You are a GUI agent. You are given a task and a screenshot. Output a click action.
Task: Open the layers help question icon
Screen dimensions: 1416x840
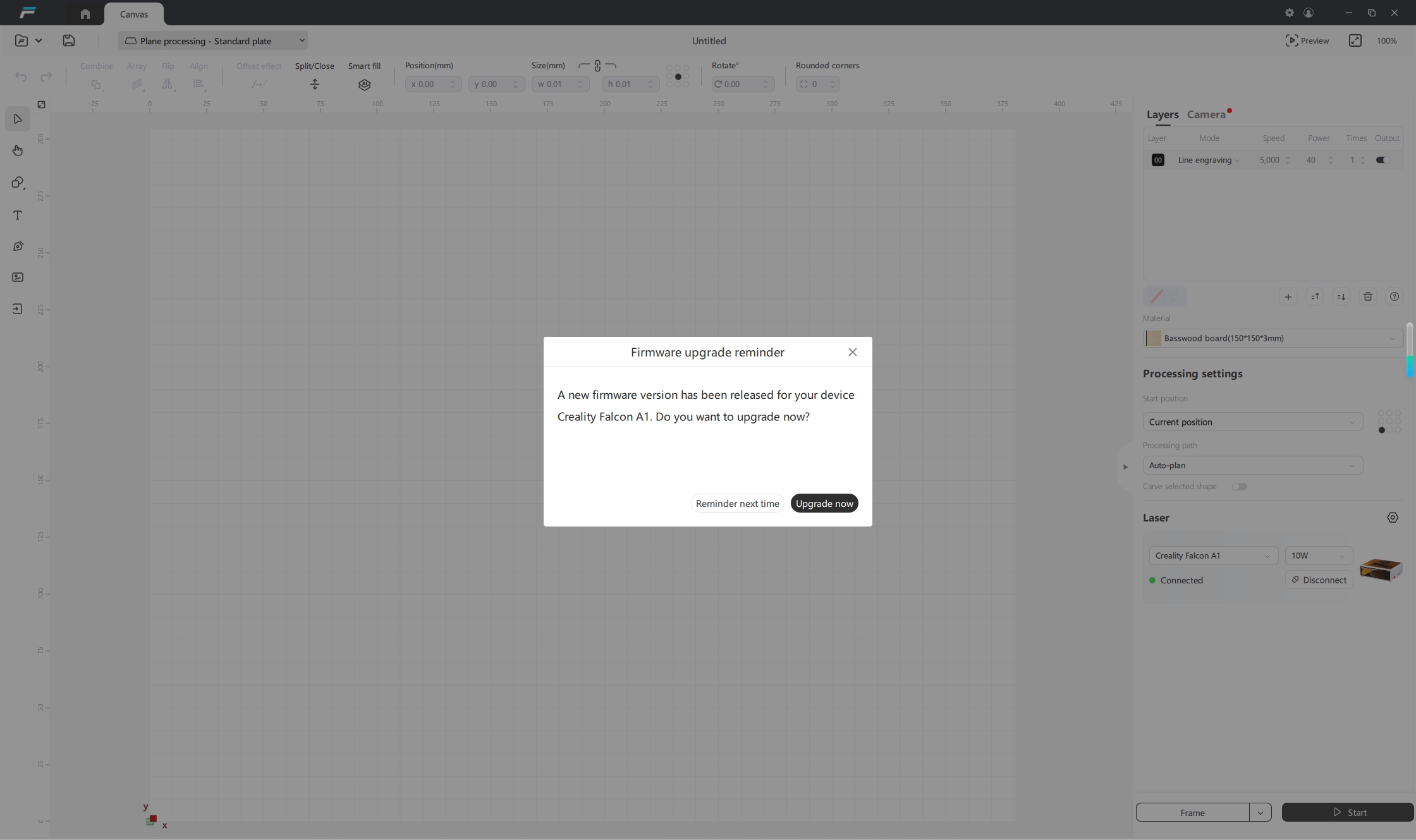coord(1395,296)
